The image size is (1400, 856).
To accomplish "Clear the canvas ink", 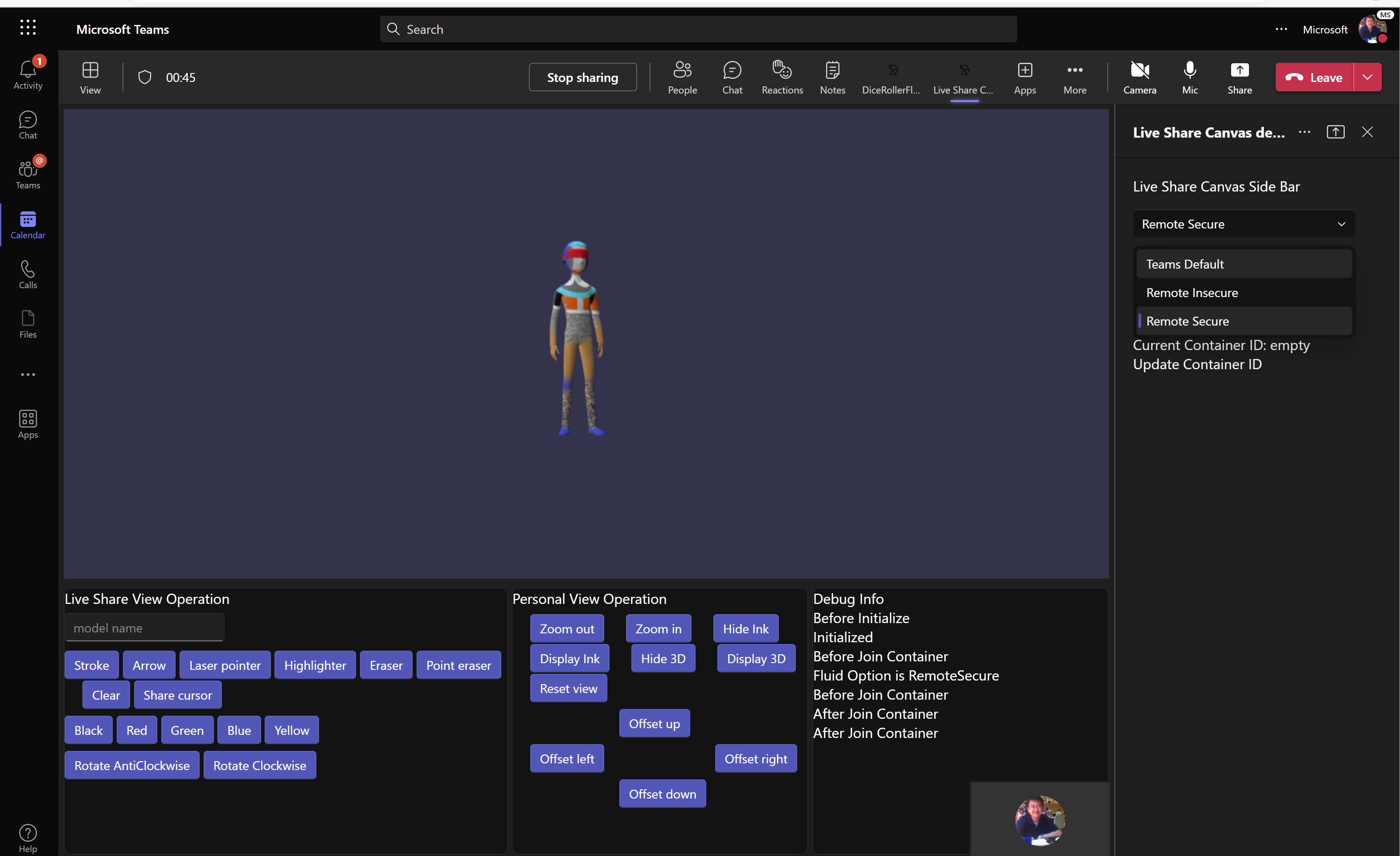I will 106,695.
